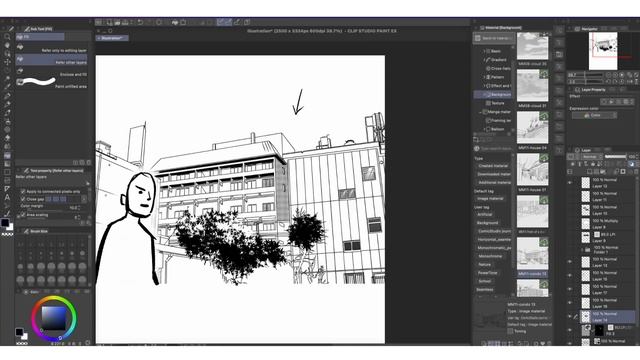Screen dimensions: 640x360
Task: Toggle Apply to connected pixels only
Action: [x=23, y=191]
